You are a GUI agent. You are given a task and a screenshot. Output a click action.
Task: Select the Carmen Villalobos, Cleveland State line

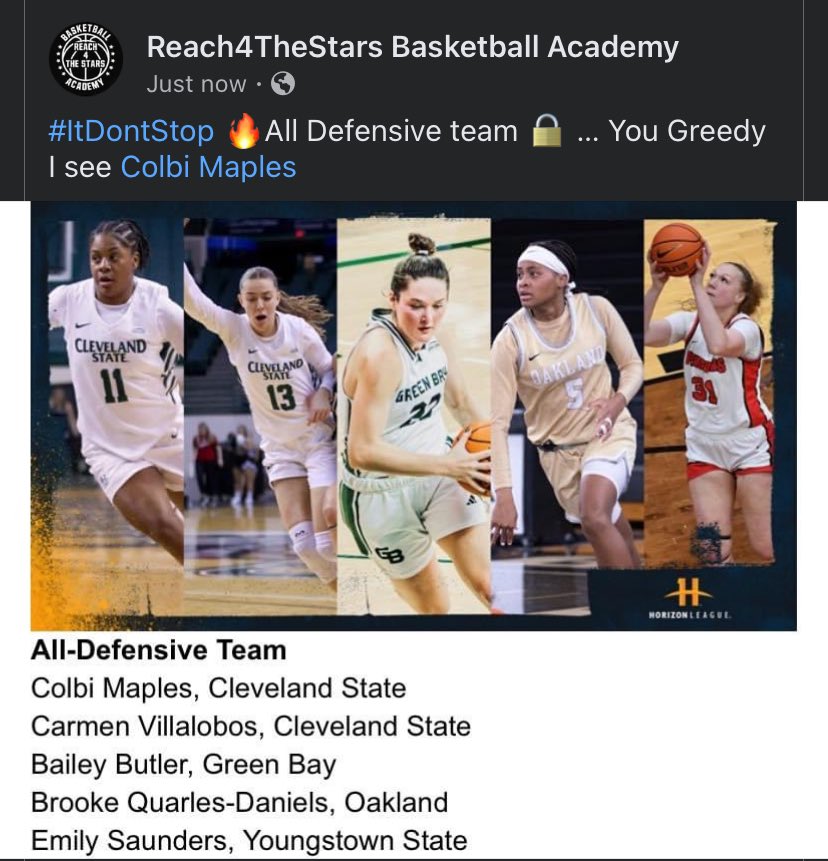coord(251,726)
